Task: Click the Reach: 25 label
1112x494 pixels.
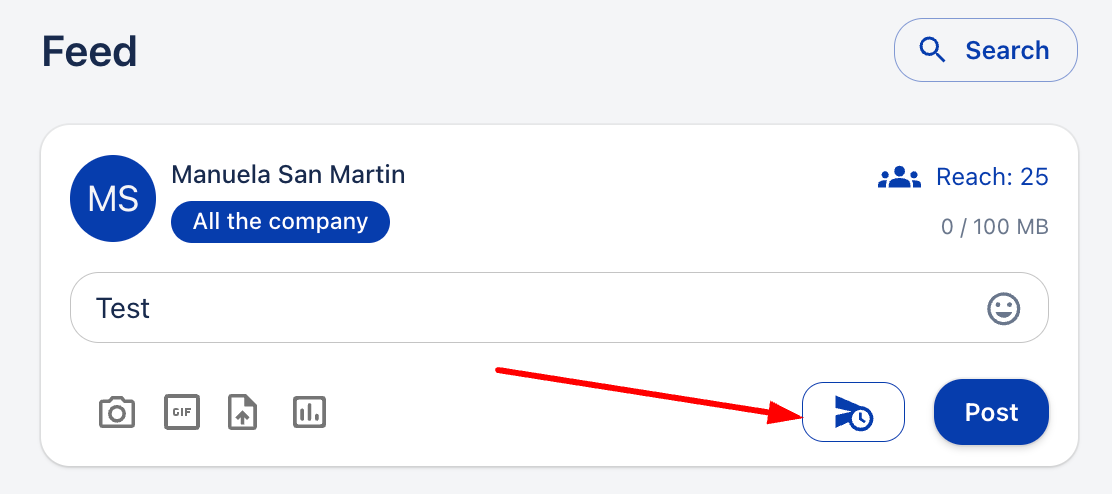Action: click(992, 178)
